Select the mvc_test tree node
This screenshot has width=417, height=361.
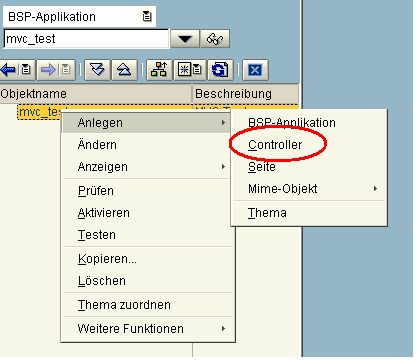click(39, 112)
